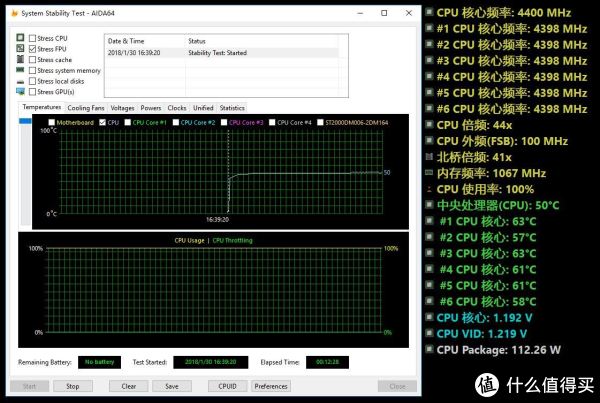Enable the Stress GPU(s) checkbox

tap(33, 92)
